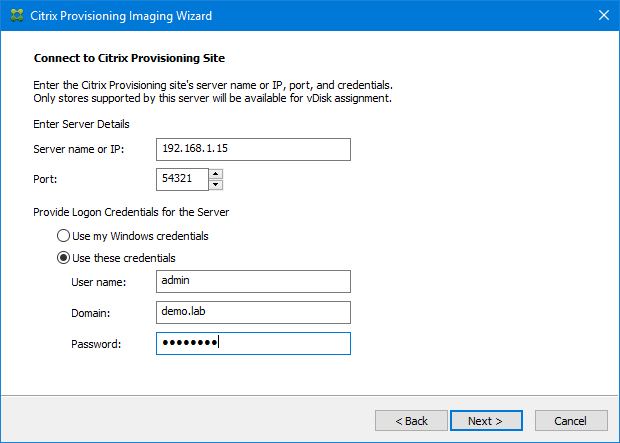Click the 'Enter Server Details' label

(x=81, y=124)
